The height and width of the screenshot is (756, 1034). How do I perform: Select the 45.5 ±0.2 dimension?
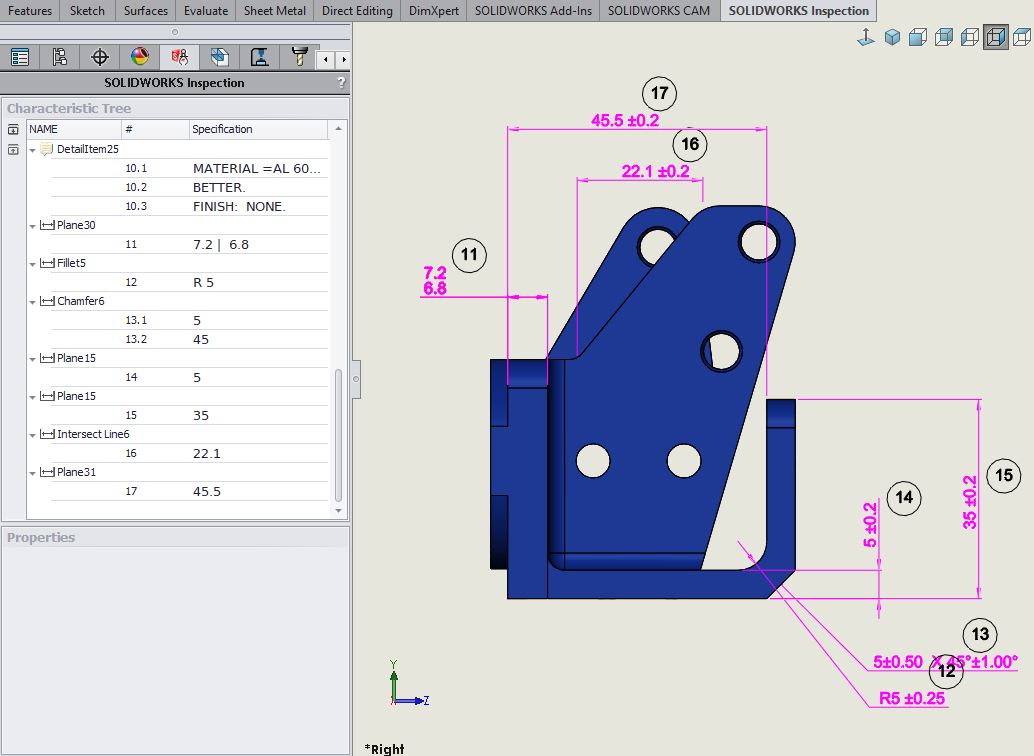[x=624, y=121]
